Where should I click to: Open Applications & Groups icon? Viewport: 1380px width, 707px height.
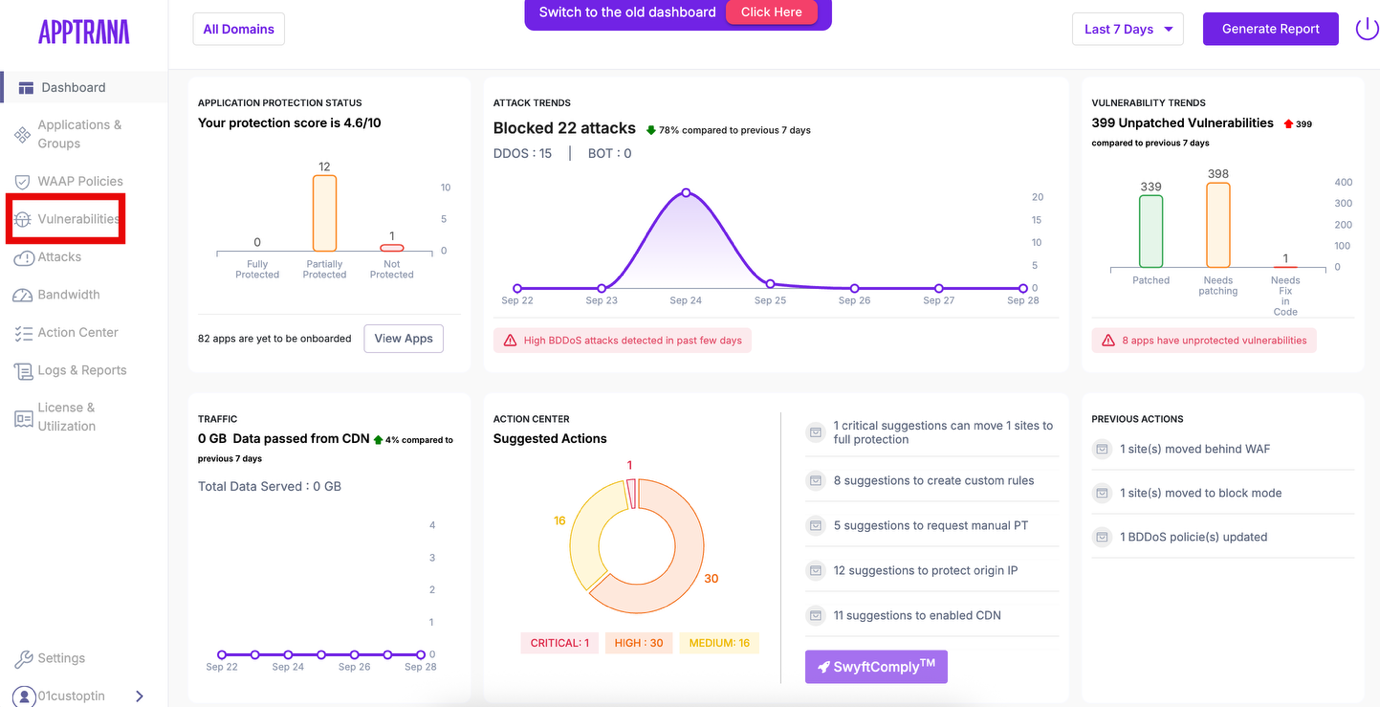click(x=22, y=134)
